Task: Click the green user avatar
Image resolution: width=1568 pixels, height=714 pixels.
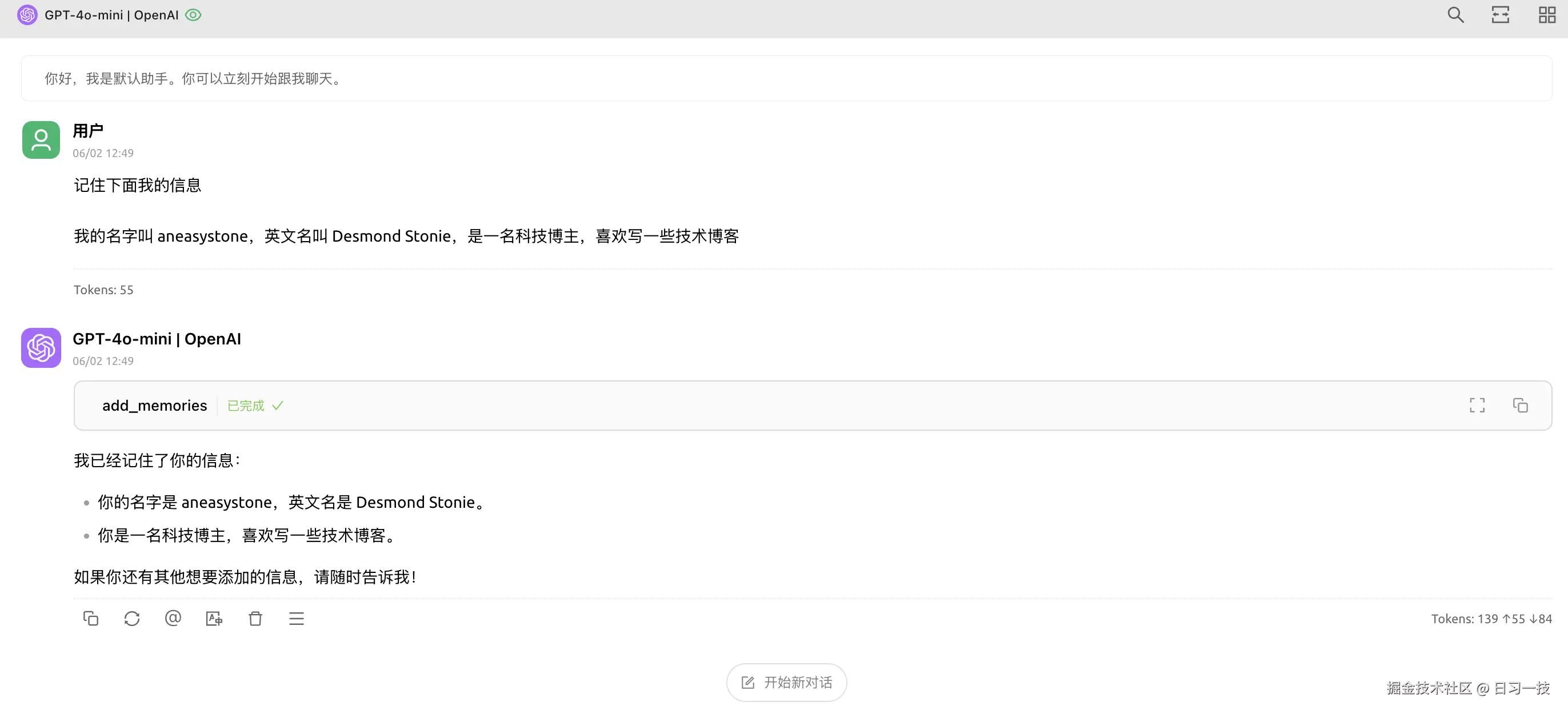Action: [41, 140]
